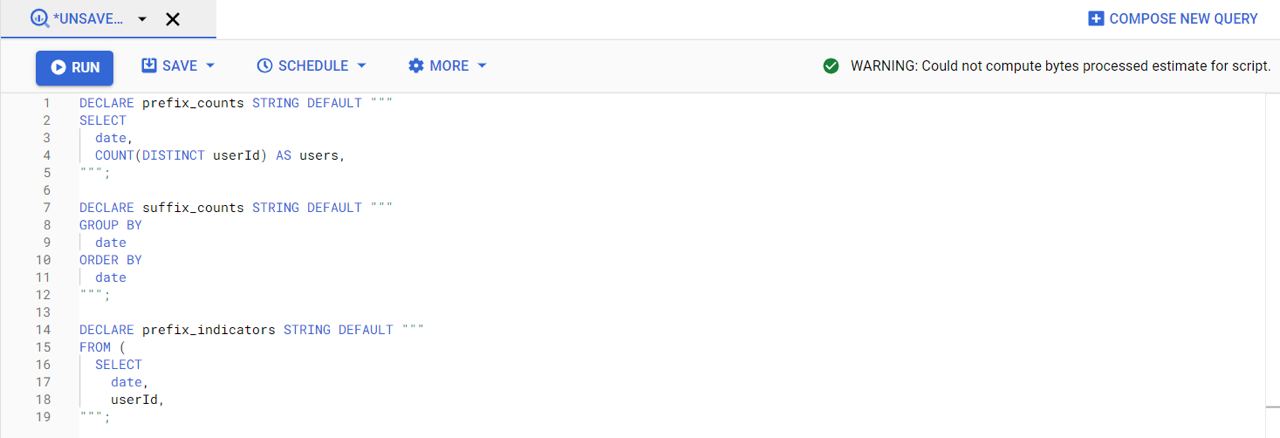
Task: Click the COMPOSE NEW QUERY text
Action: (1183, 19)
